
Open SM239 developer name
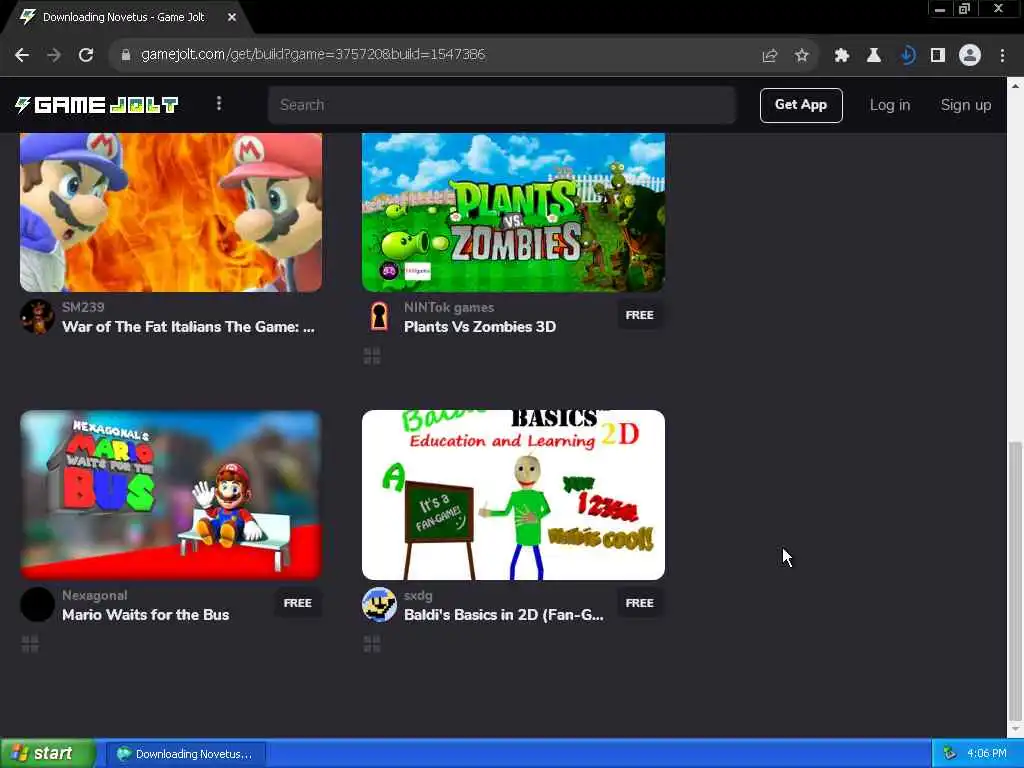click(83, 307)
